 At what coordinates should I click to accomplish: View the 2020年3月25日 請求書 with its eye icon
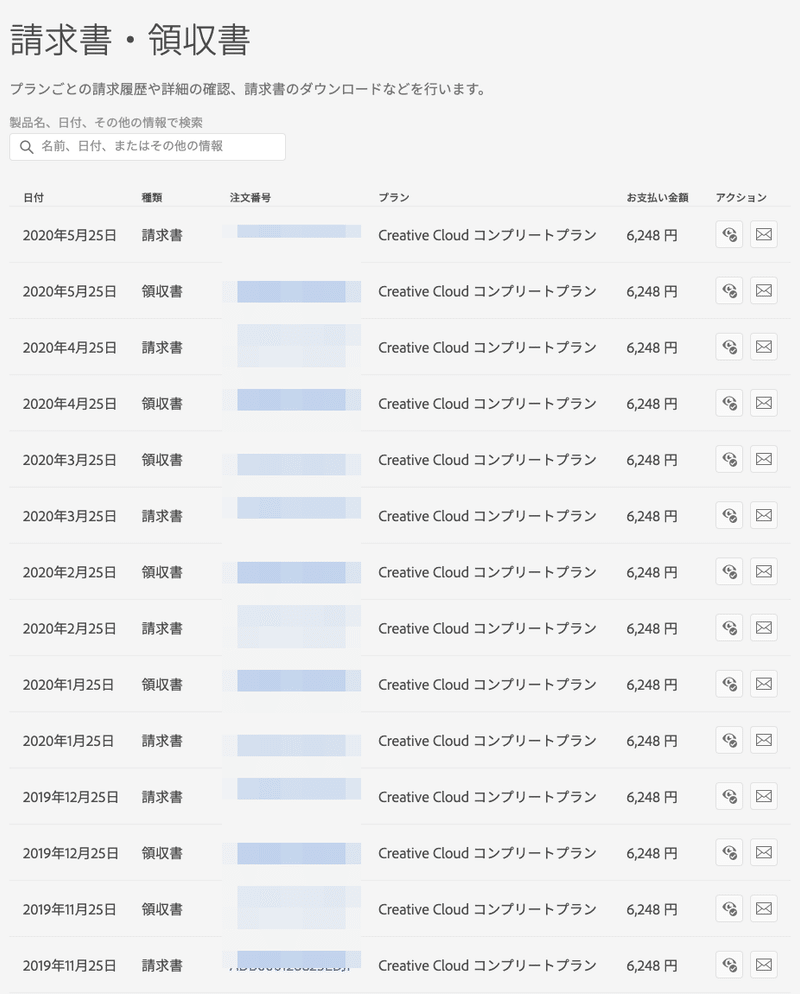pos(728,515)
